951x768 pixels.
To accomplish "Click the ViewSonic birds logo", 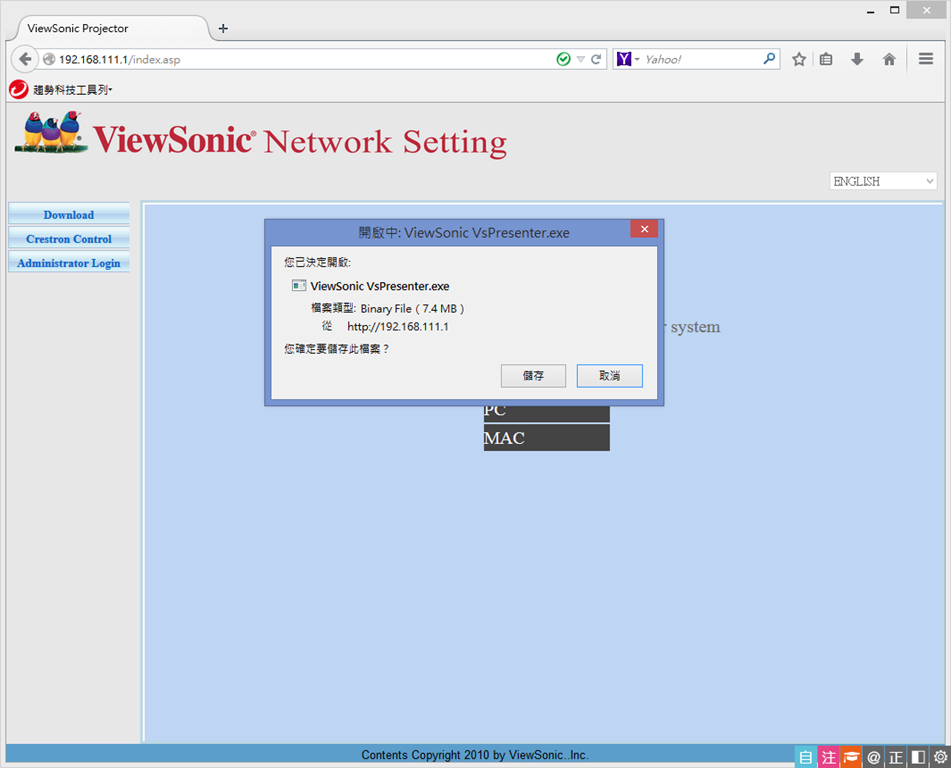I will 51,132.
